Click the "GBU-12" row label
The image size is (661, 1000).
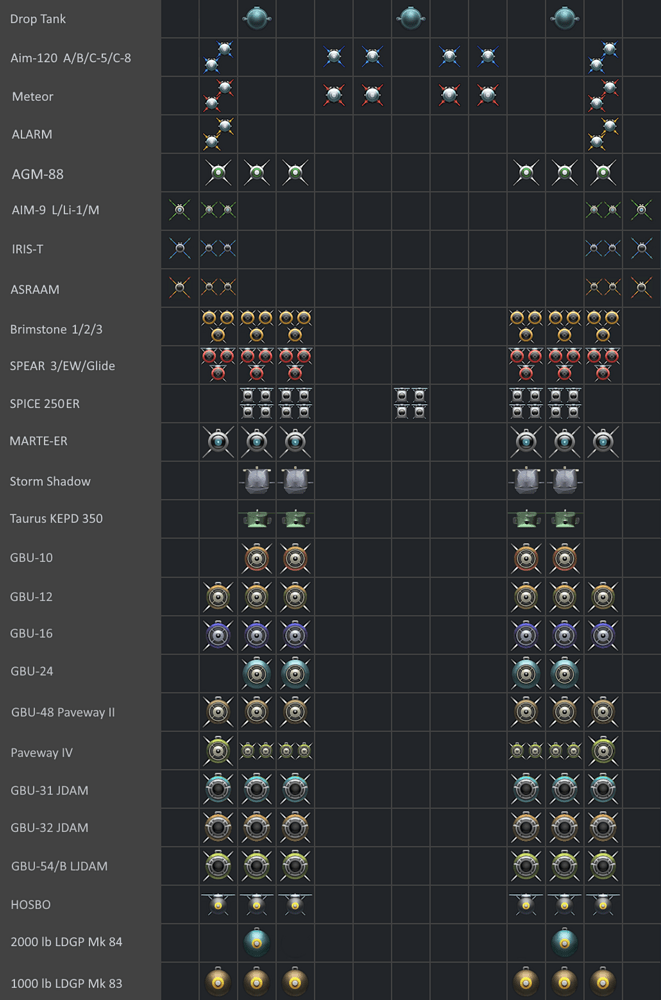pyautogui.click(x=31, y=597)
